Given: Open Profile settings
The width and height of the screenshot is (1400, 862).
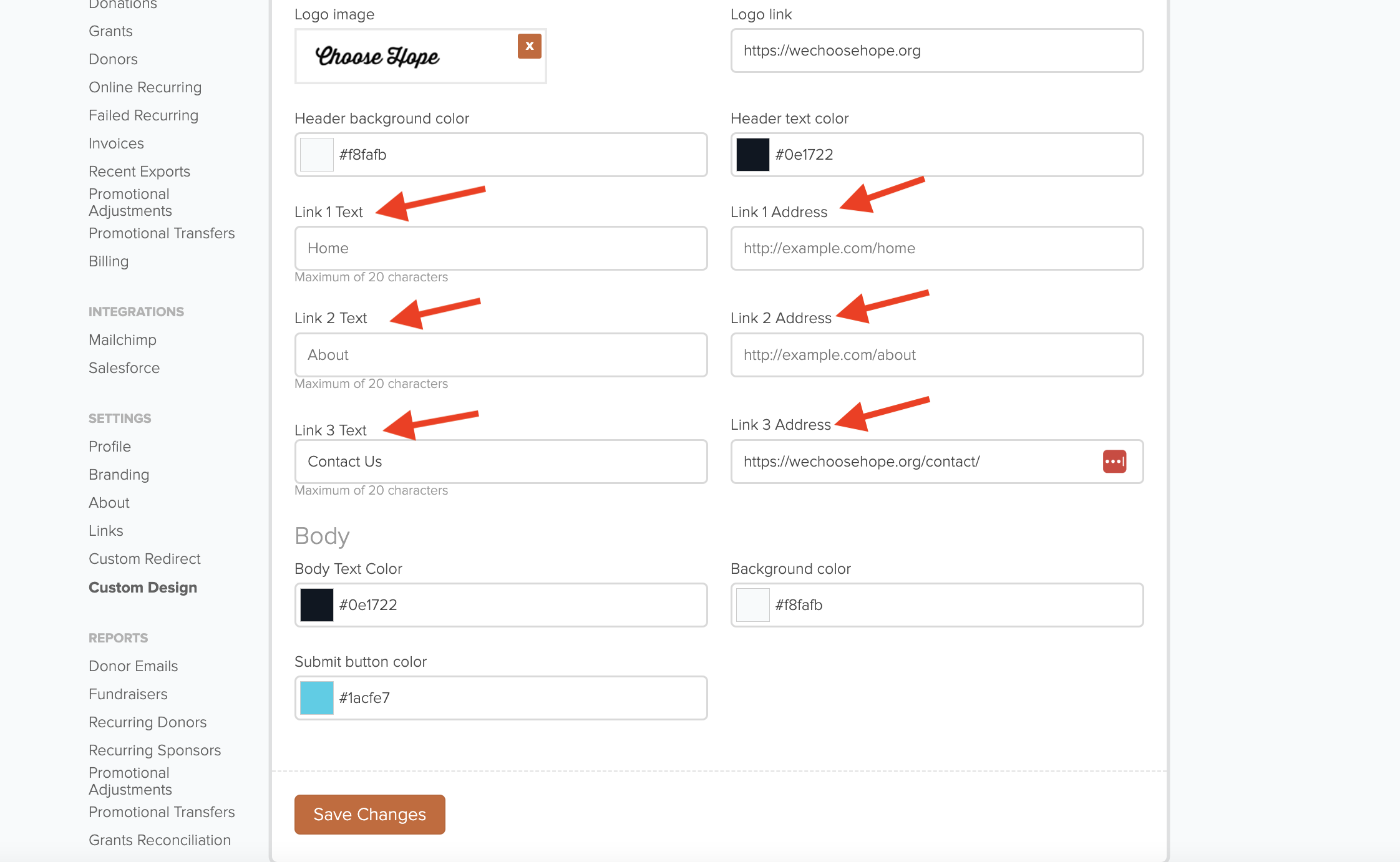Looking at the screenshot, I should (110, 447).
